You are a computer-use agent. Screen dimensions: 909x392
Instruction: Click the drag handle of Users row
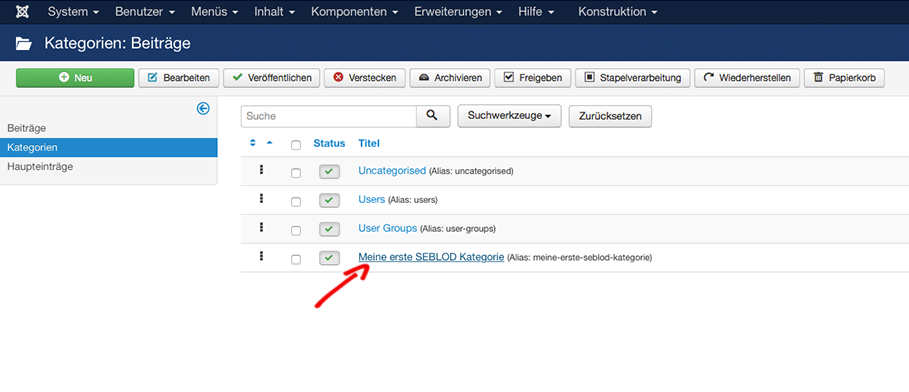point(261,198)
